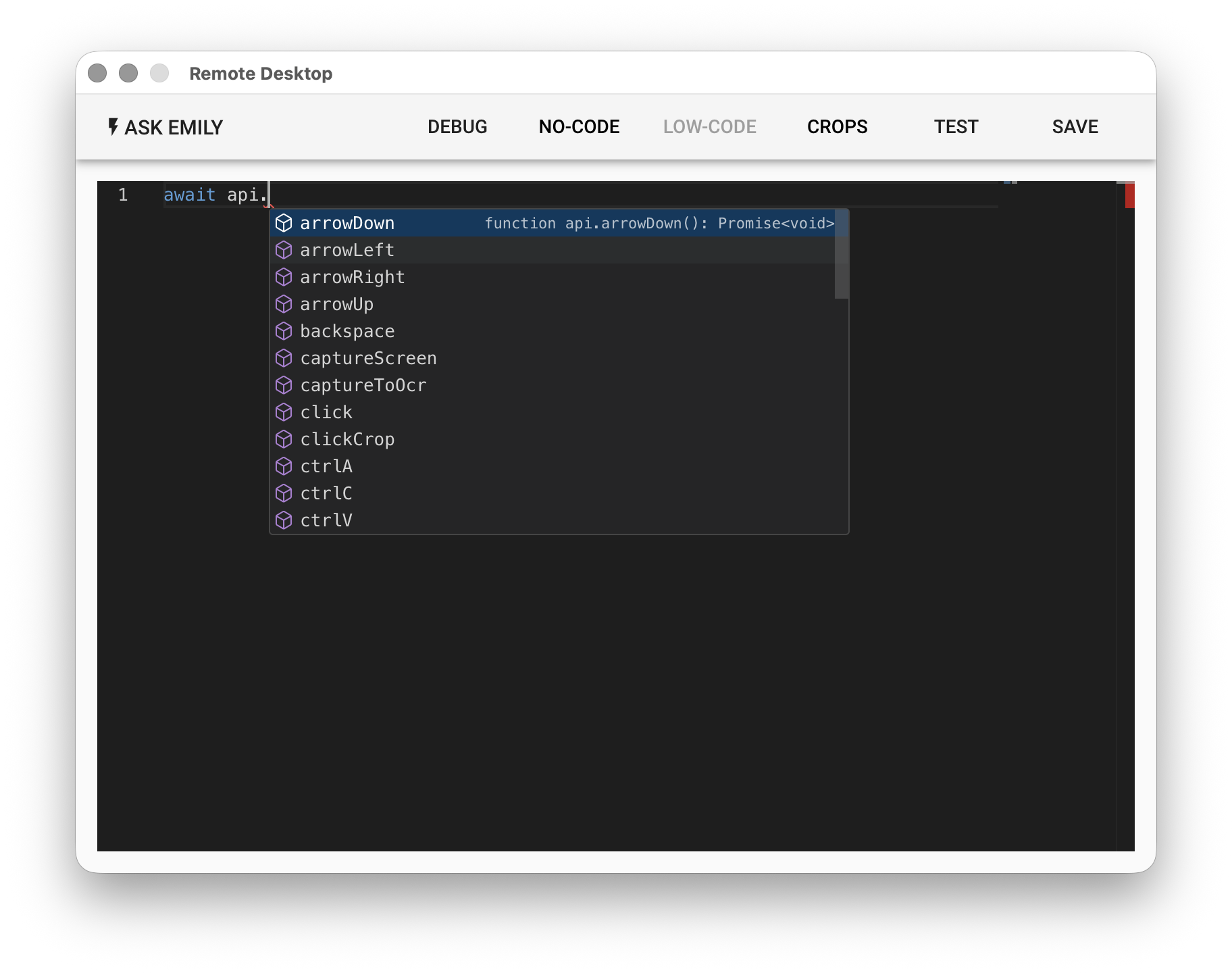Choose the backspace suggestion
This screenshot has height=973, width=1232.
pyautogui.click(x=559, y=331)
